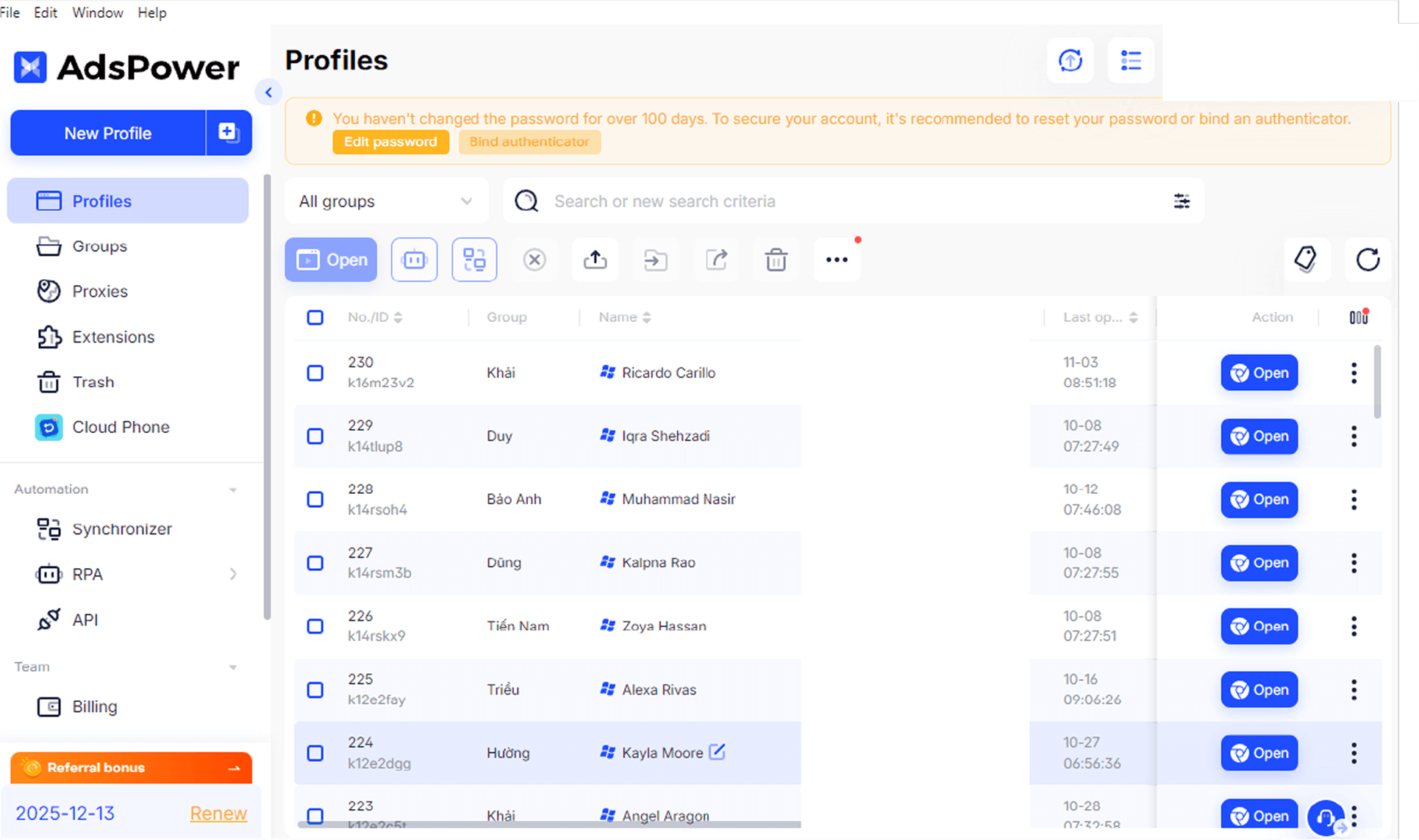
Task: Toggle the select-all header checkbox
Action: pyautogui.click(x=315, y=317)
